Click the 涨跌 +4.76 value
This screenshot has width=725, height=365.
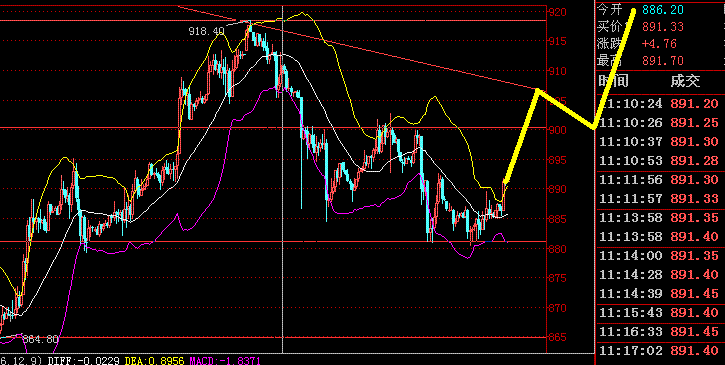pyautogui.click(x=659, y=44)
